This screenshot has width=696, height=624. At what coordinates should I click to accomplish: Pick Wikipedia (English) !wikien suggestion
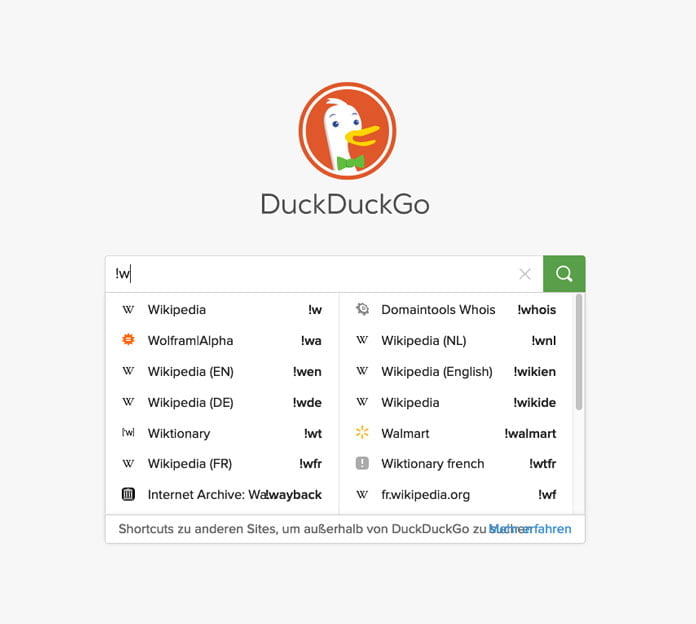(456, 371)
